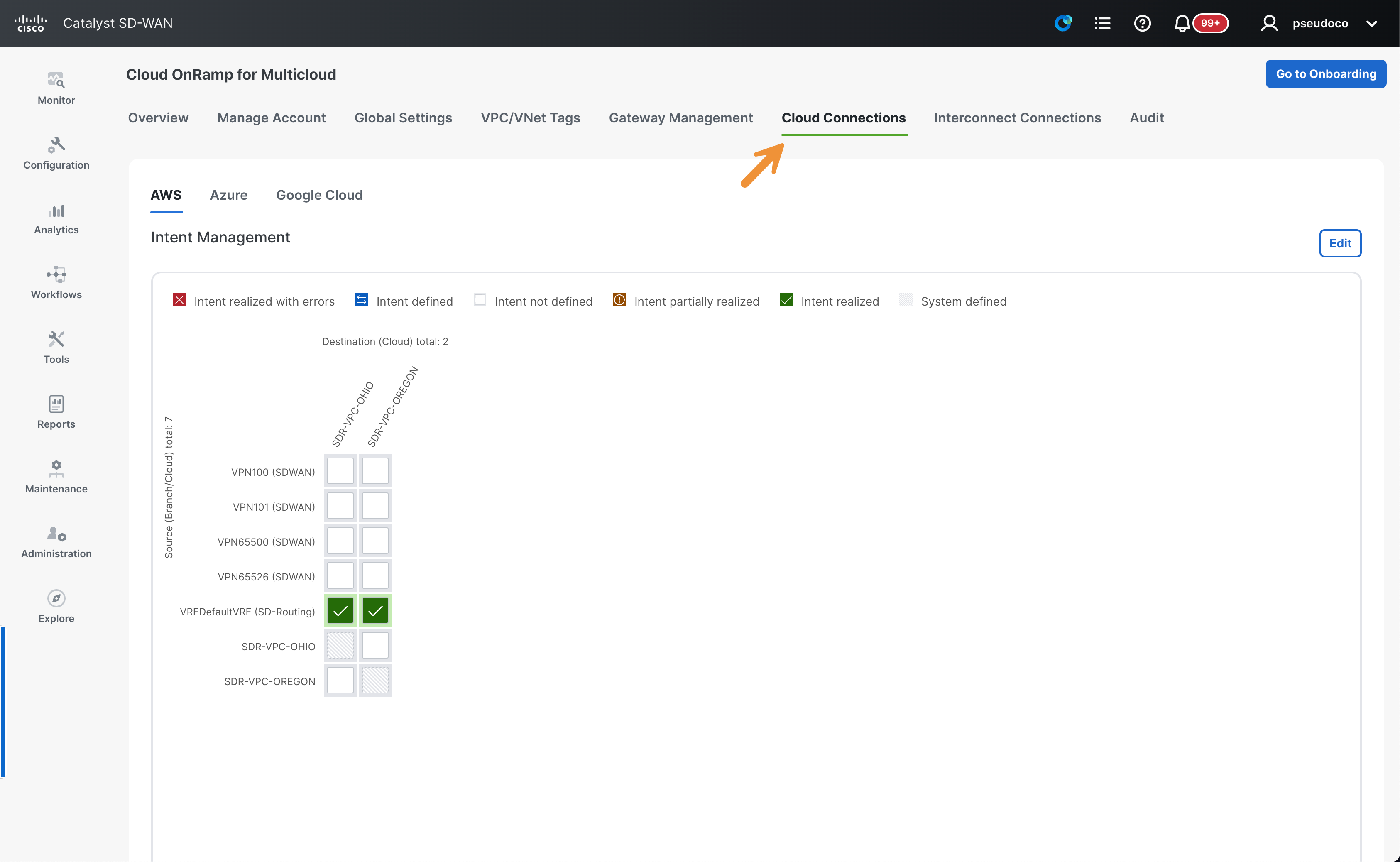Click the orange Intent partially realized legend icon
Screen dimensions: 1400x862
(619, 301)
